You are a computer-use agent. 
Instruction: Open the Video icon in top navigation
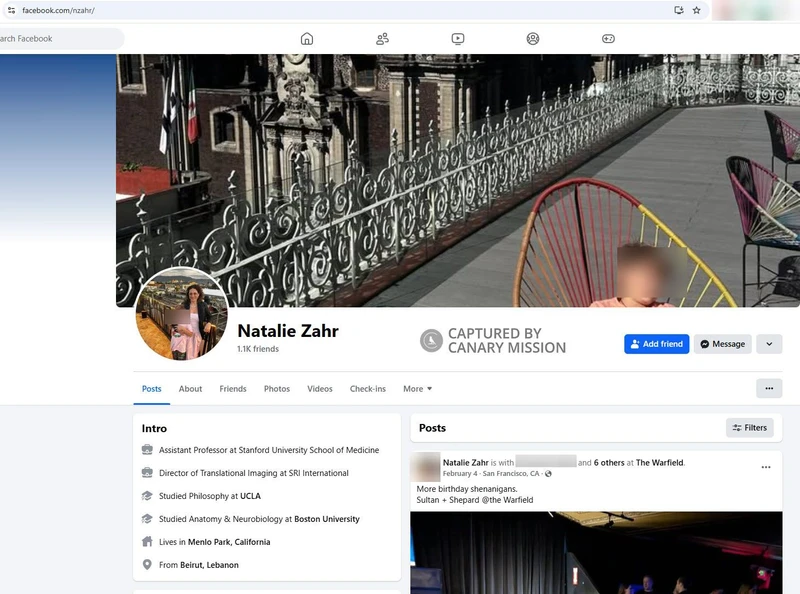[457, 39]
